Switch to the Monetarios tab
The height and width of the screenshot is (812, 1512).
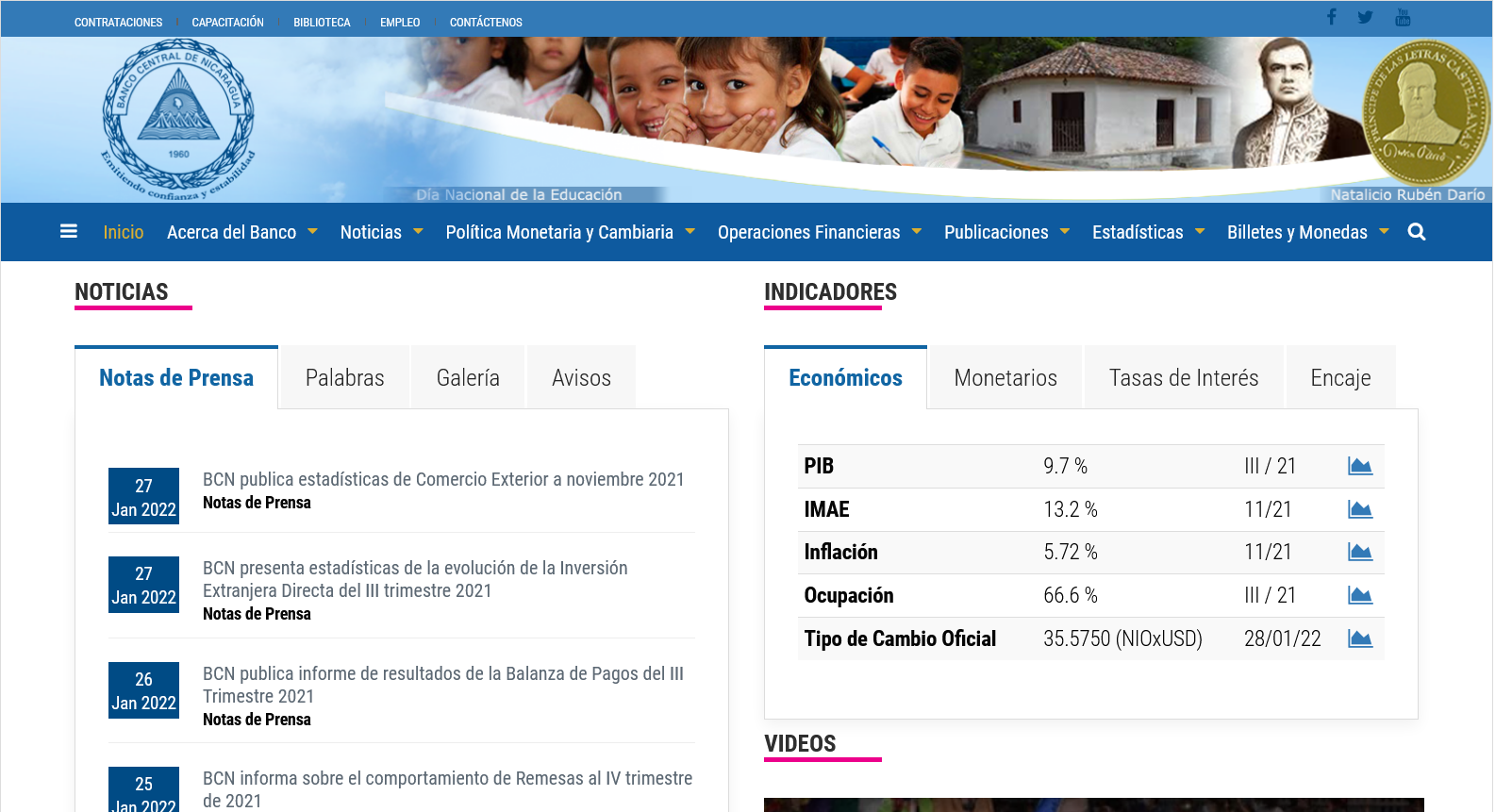(1005, 378)
